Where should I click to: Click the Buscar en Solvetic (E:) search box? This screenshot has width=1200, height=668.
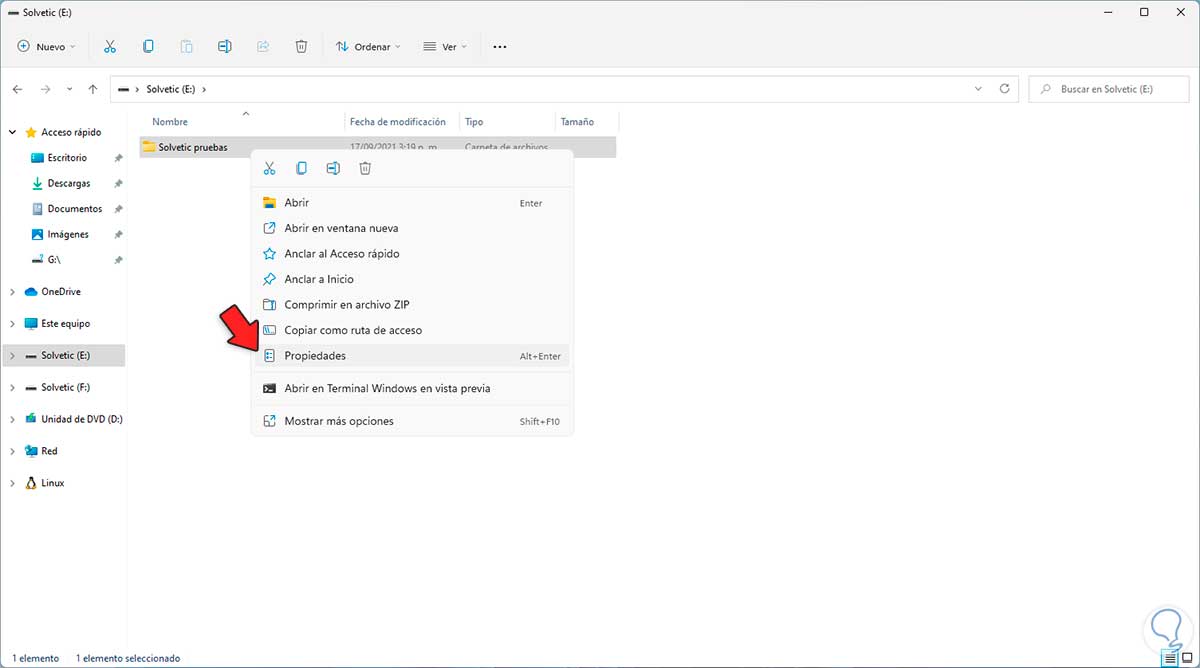1109,89
